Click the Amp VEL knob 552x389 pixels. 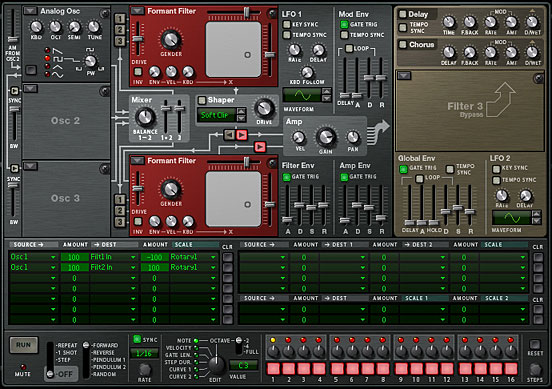coord(299,137)
